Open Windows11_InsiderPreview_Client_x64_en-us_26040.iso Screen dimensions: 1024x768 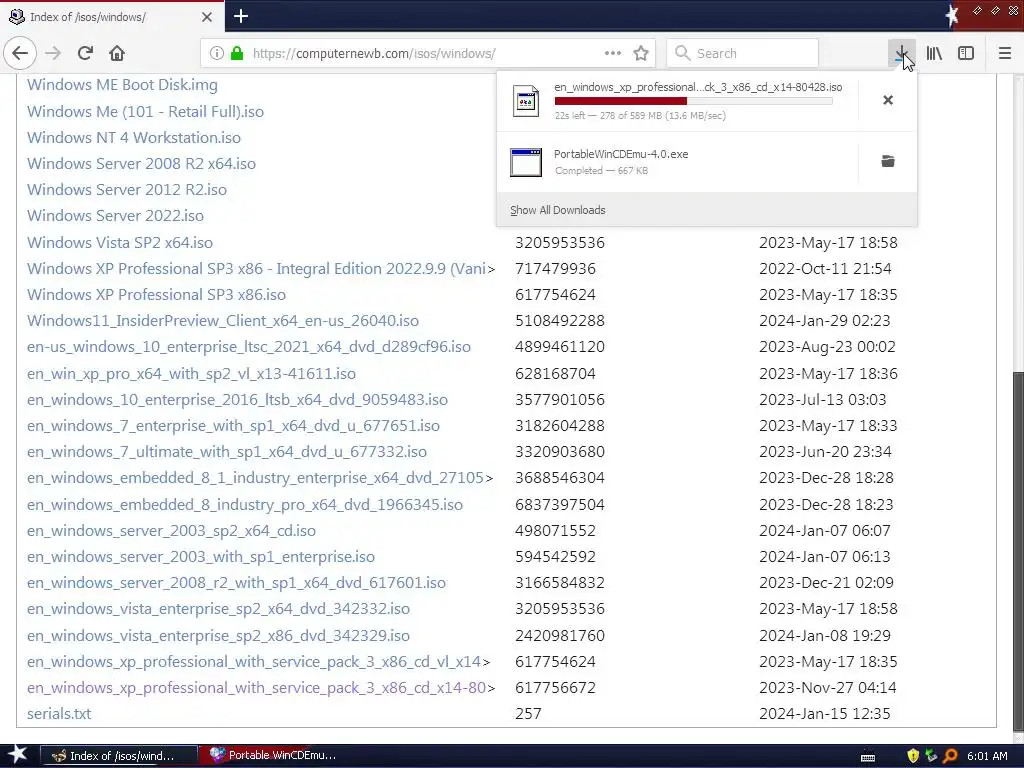(223, 321)
